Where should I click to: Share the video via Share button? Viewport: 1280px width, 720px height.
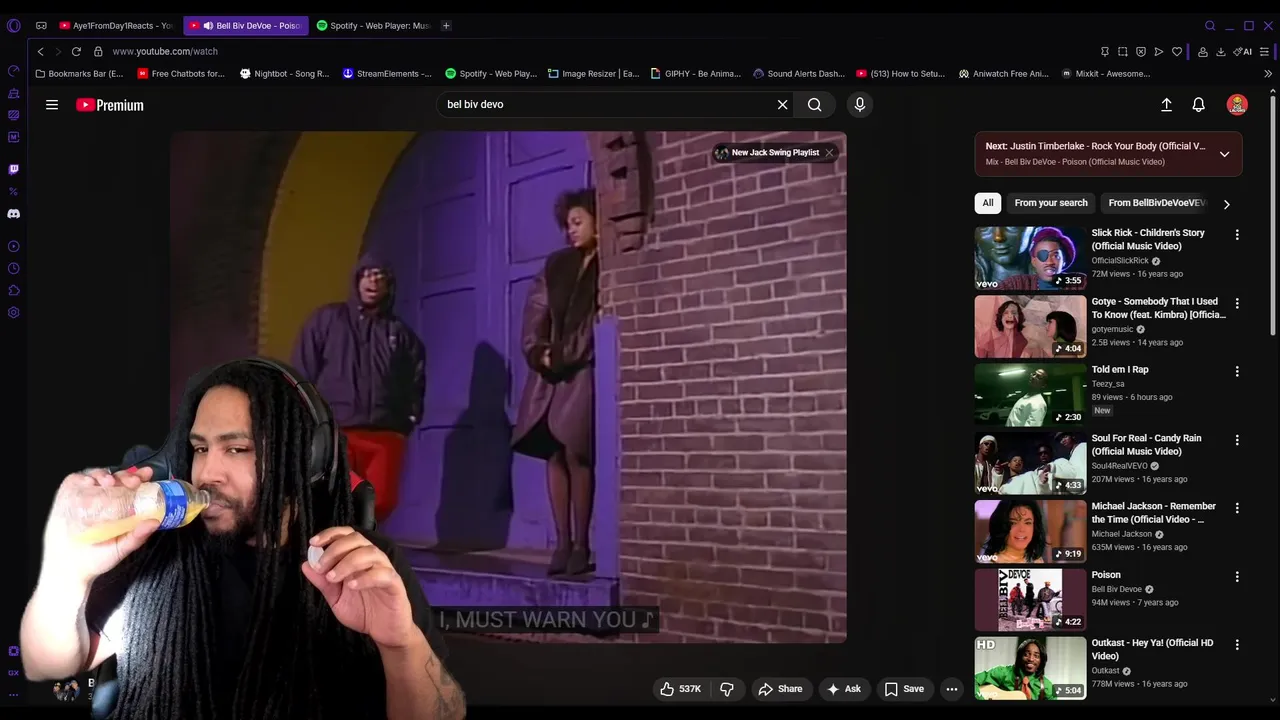coord(780,689)
